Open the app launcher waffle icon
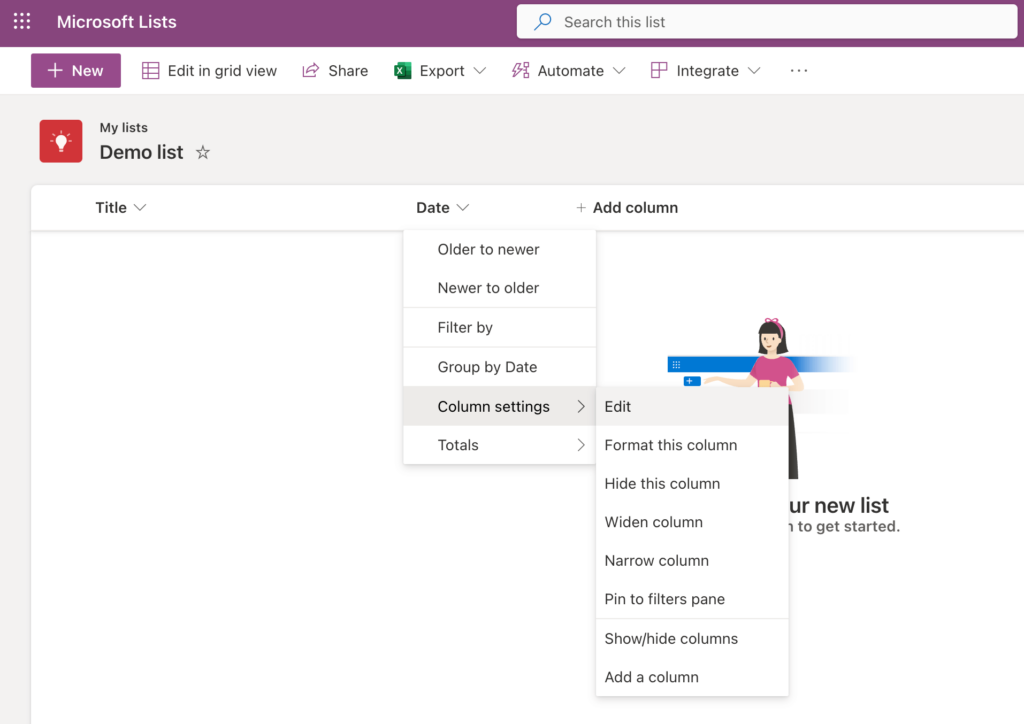 point(22,22)
